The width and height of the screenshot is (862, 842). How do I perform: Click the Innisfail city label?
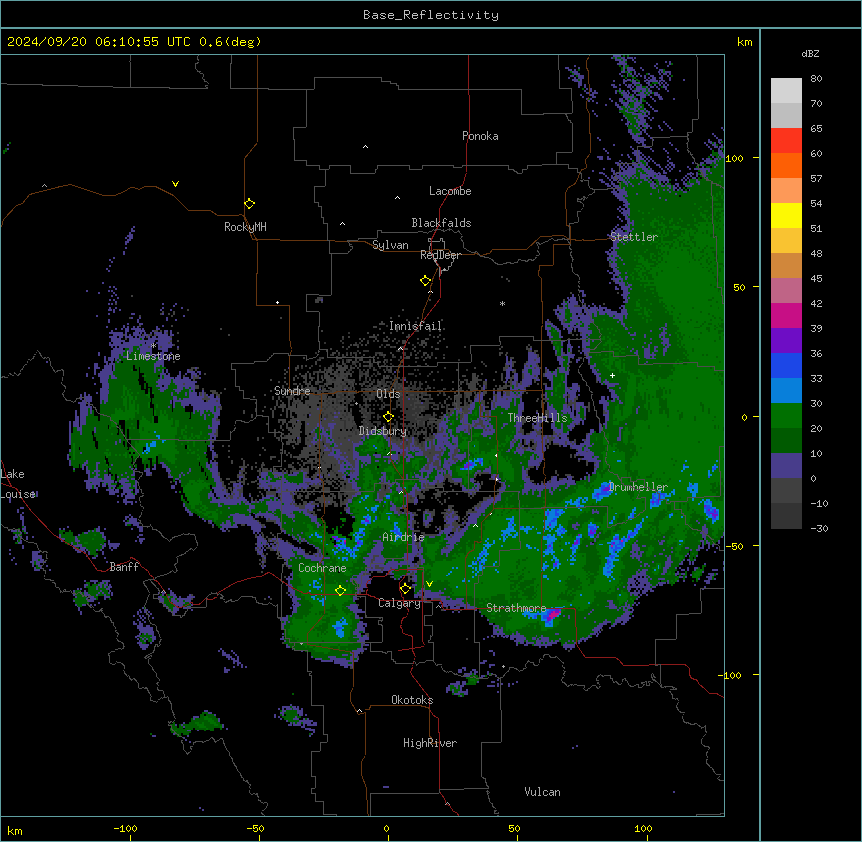415,326
